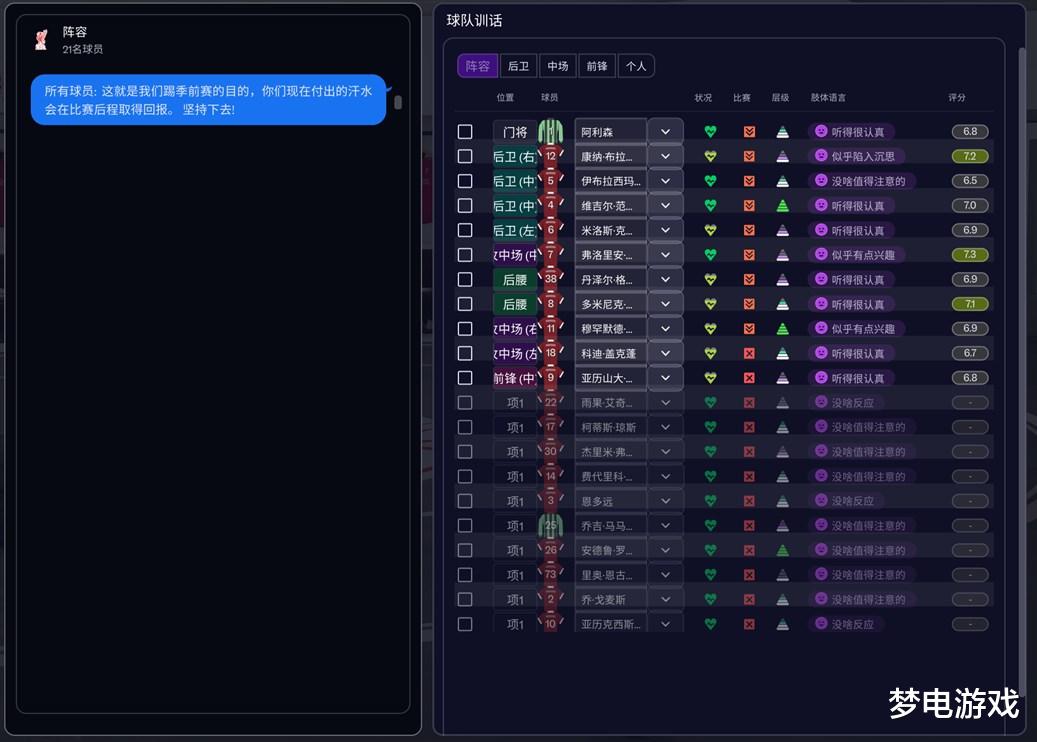
Task: Tick the checkbox for 柯蒂斯·琼斯
Action: (465, 427)
